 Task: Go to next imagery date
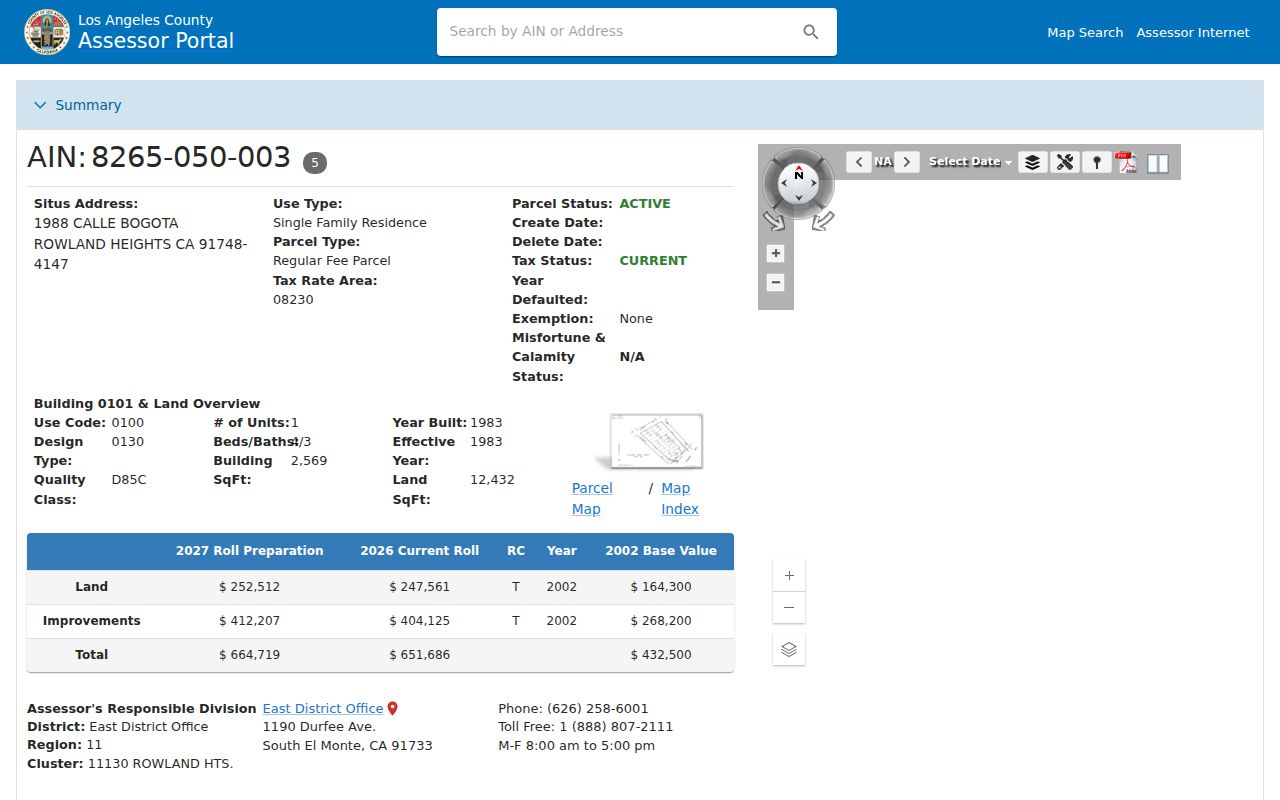[x=907, y=162]
